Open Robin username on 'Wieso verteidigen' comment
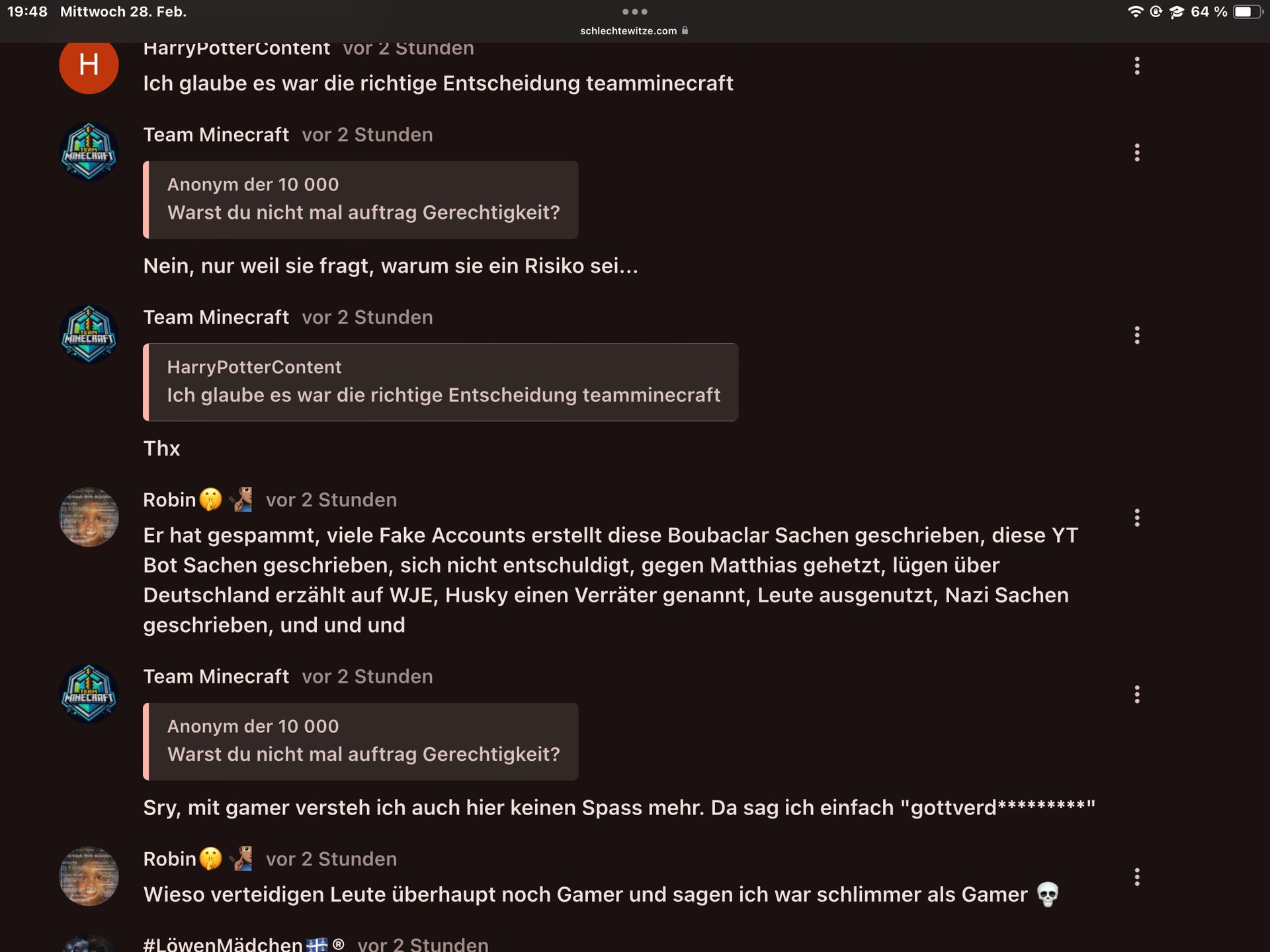 (x=169, y=859)
